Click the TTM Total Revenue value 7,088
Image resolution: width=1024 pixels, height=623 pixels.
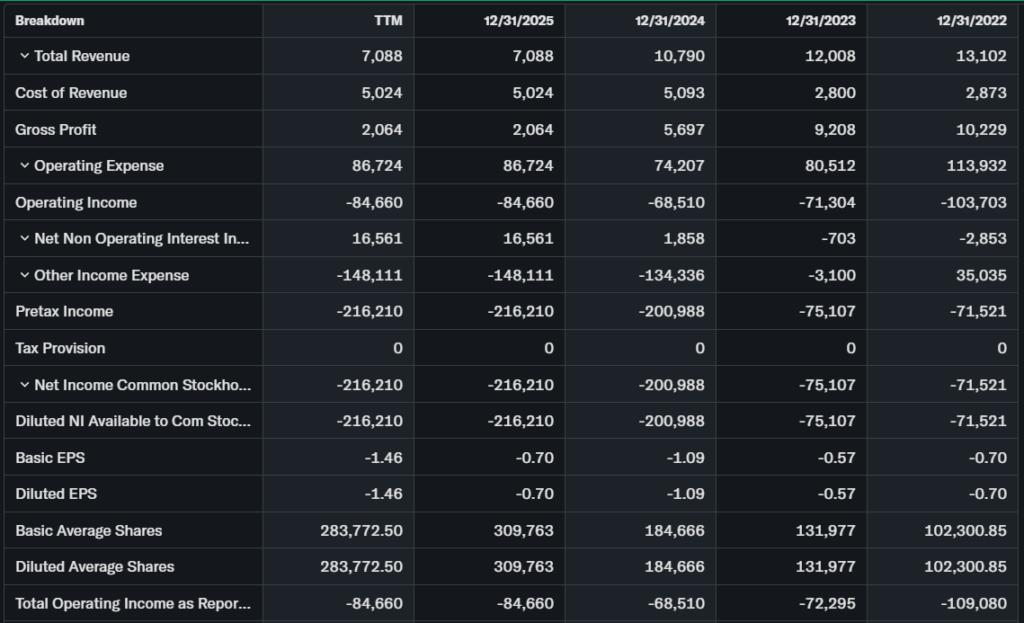pyautogui.click(x=382, y=56)
